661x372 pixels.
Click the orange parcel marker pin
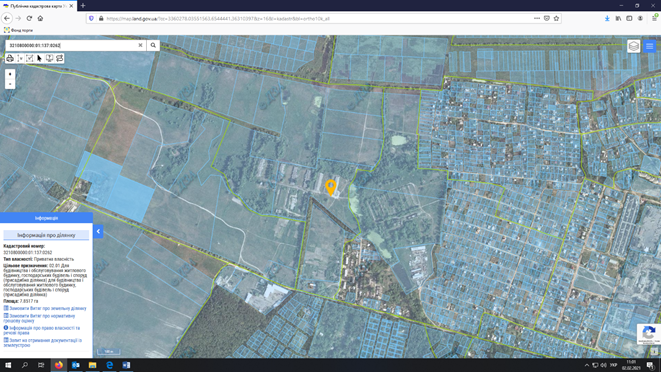[x=331, y=187]
